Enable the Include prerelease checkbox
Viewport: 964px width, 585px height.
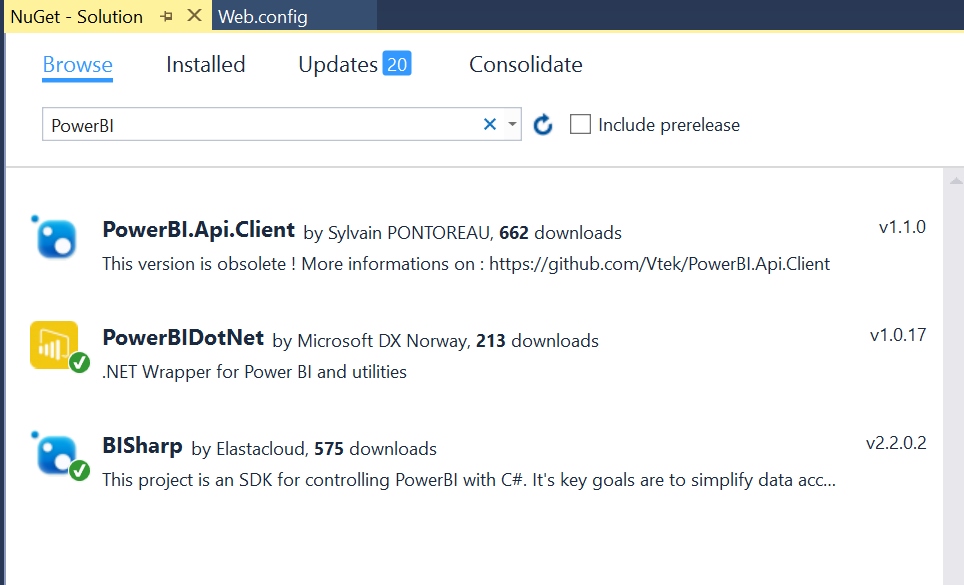tap(580, 124)
